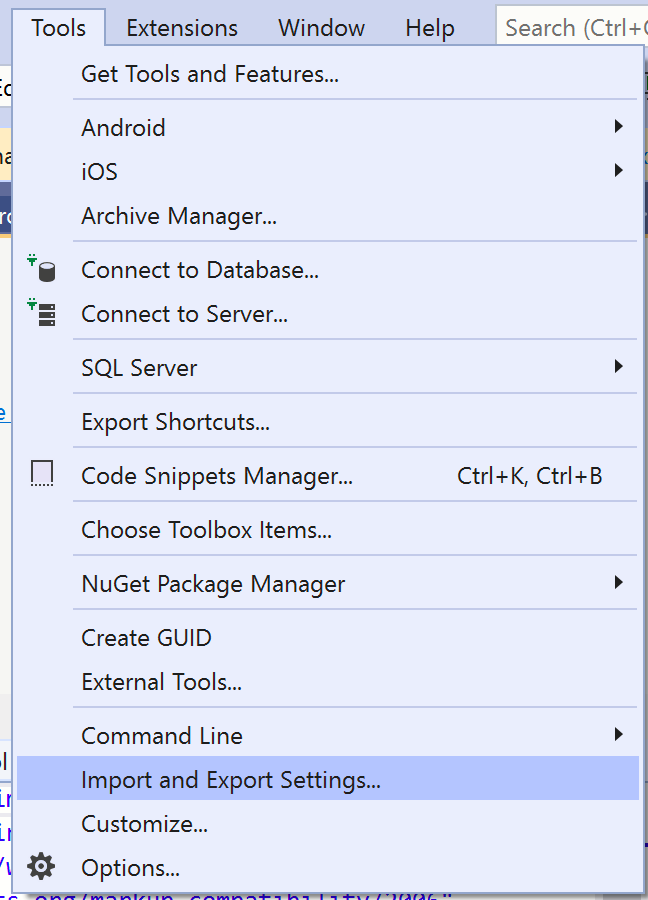Click the Ctrl+K, Ctrl+B shortcut text
The height and width of the screenshot is (900, 648).
529,476
